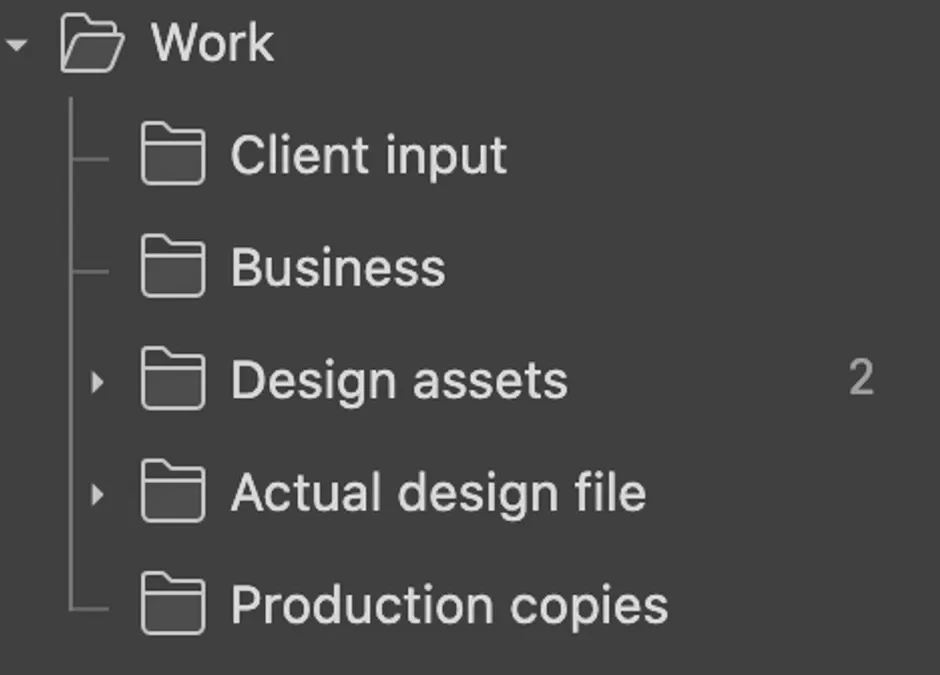Image resolution: width=940 pixels, height=675 pixels.
Task: Select the Business folder label
Action: [338, 267]
